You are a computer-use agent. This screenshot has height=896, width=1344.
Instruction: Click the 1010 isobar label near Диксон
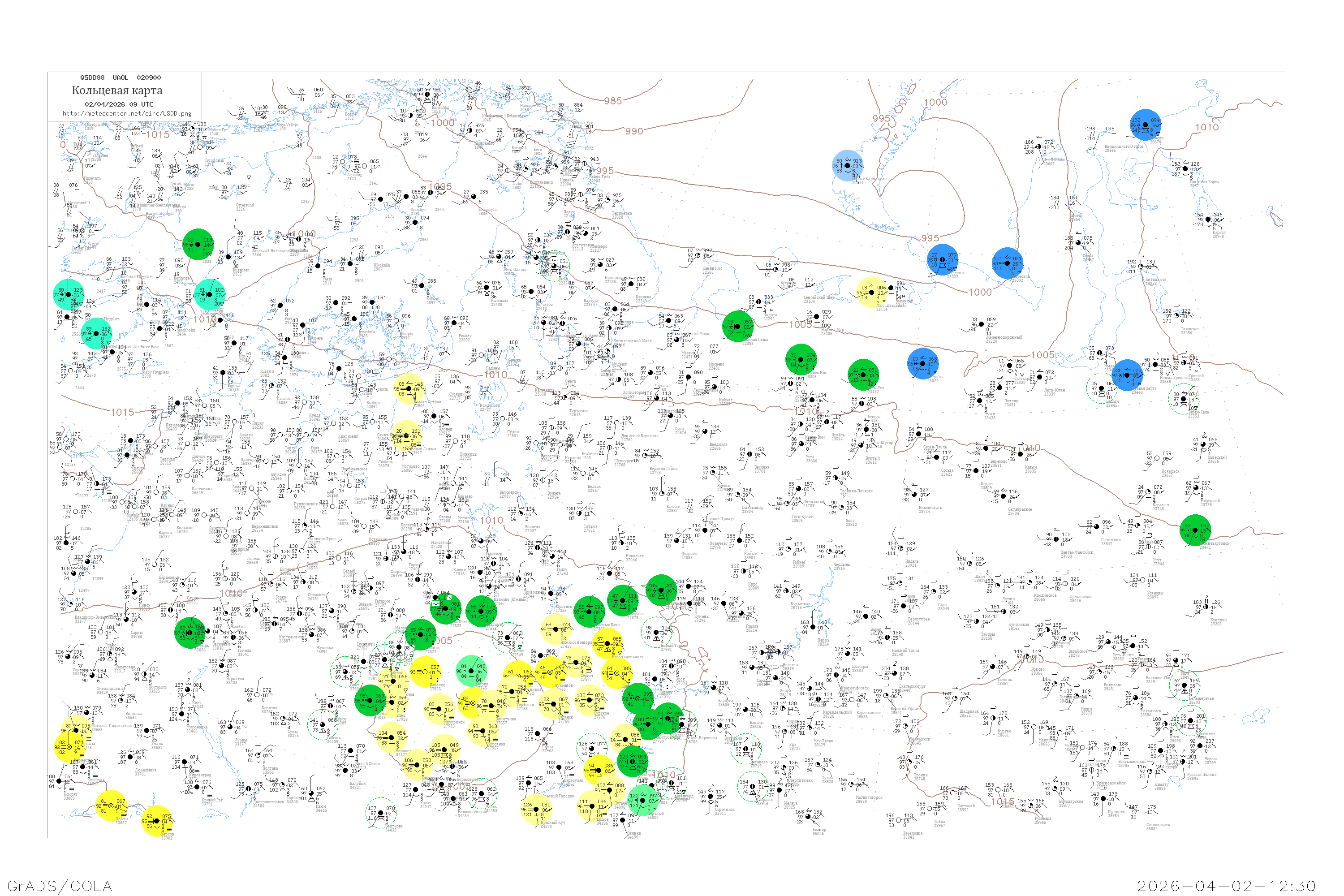pyautogui.click(x=1206, y=127)
